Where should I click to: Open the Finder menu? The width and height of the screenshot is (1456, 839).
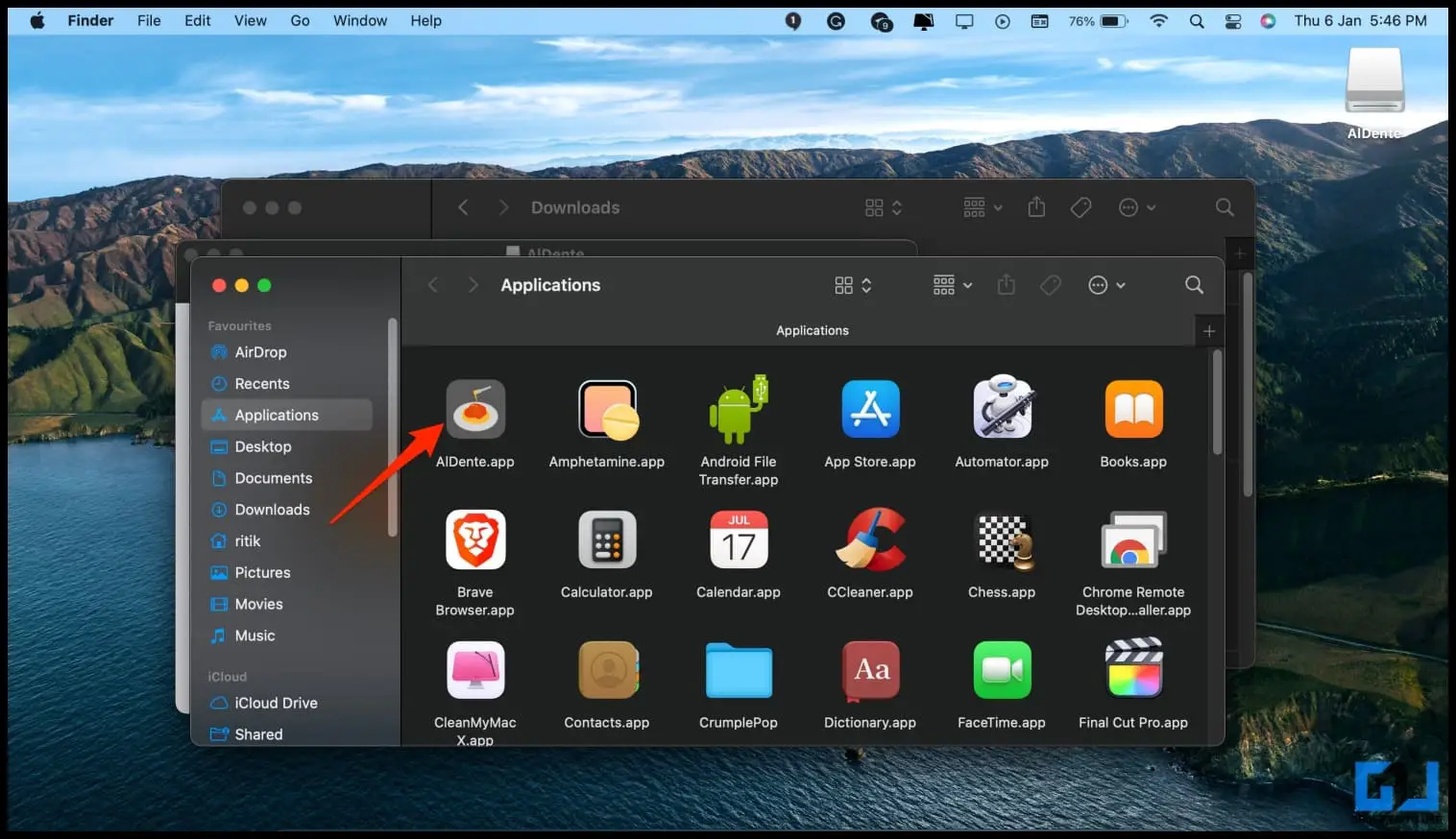click(90, 20)
